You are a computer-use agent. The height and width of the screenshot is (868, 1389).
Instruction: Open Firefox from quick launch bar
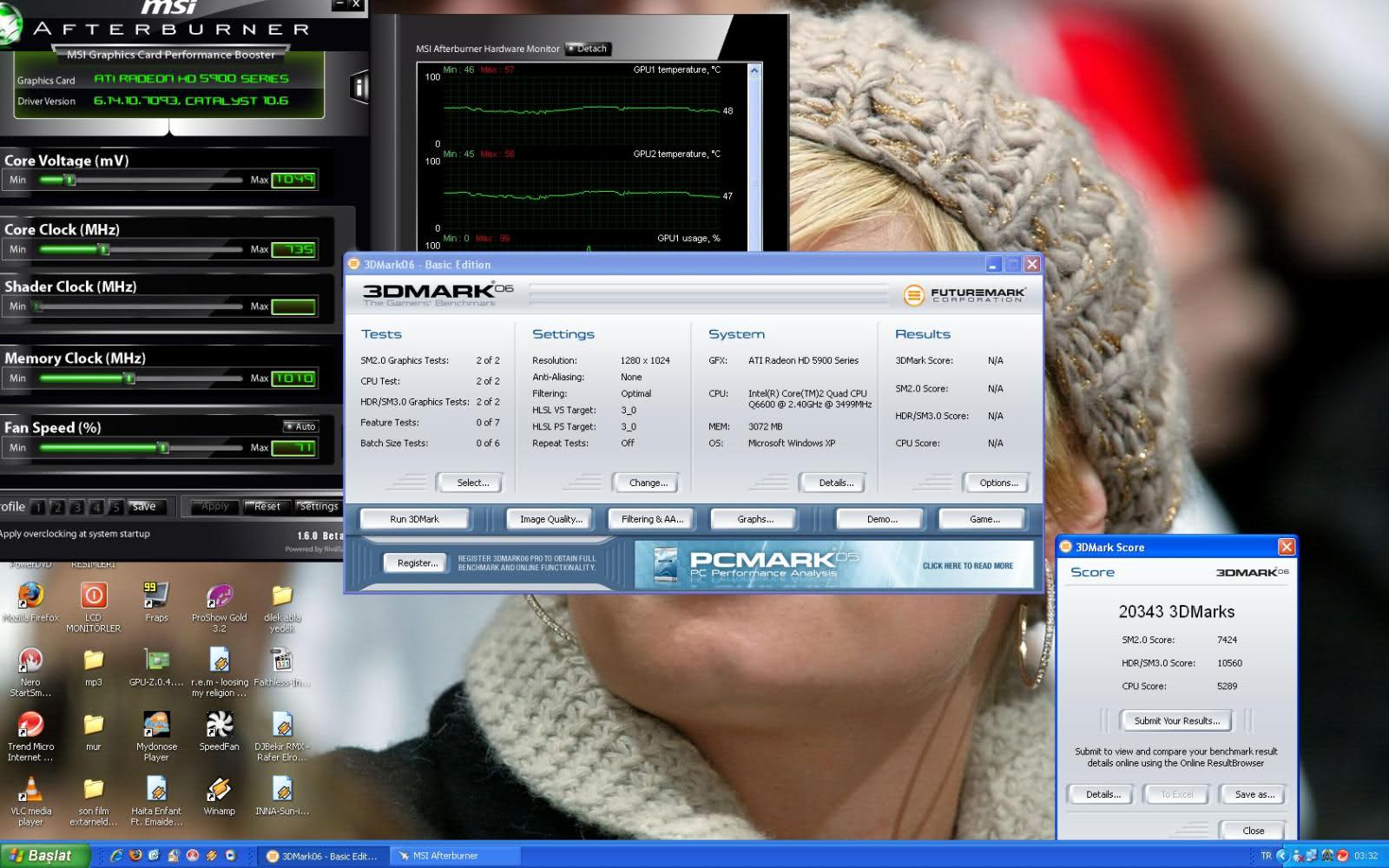[135, 856]
